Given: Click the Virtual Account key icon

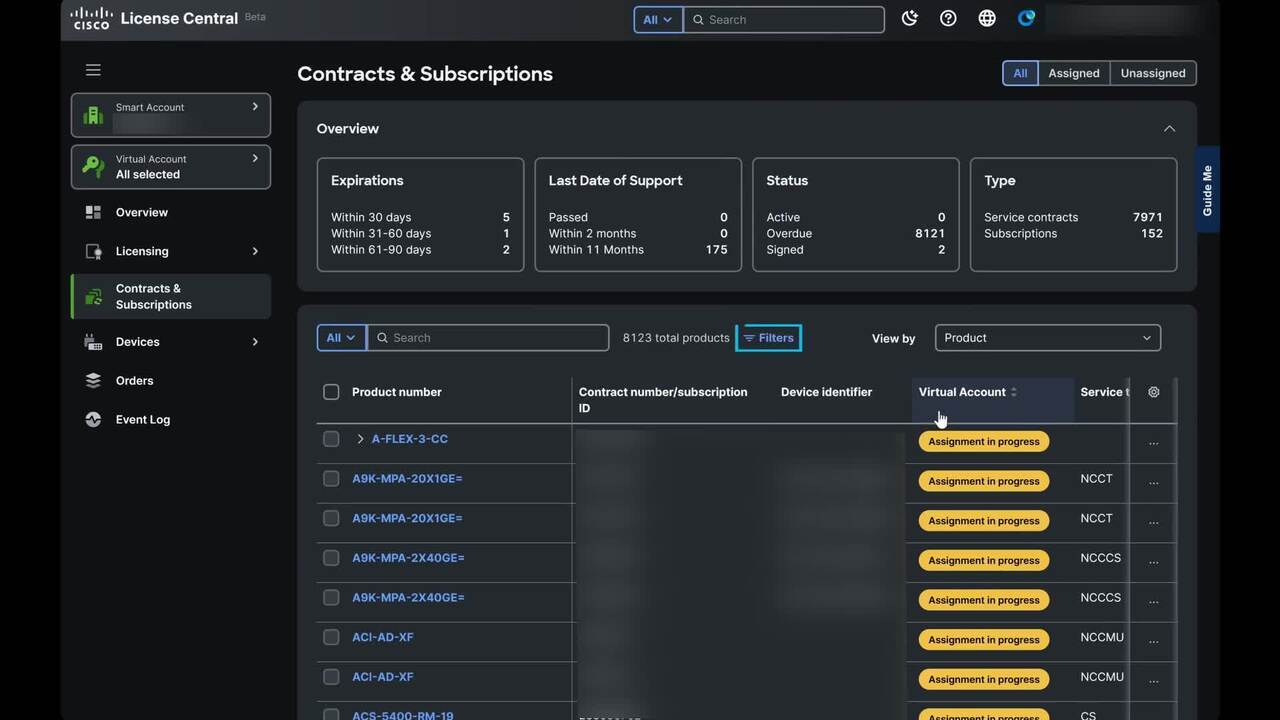Looking at the screenshot, I should click(x=93, y=166).
